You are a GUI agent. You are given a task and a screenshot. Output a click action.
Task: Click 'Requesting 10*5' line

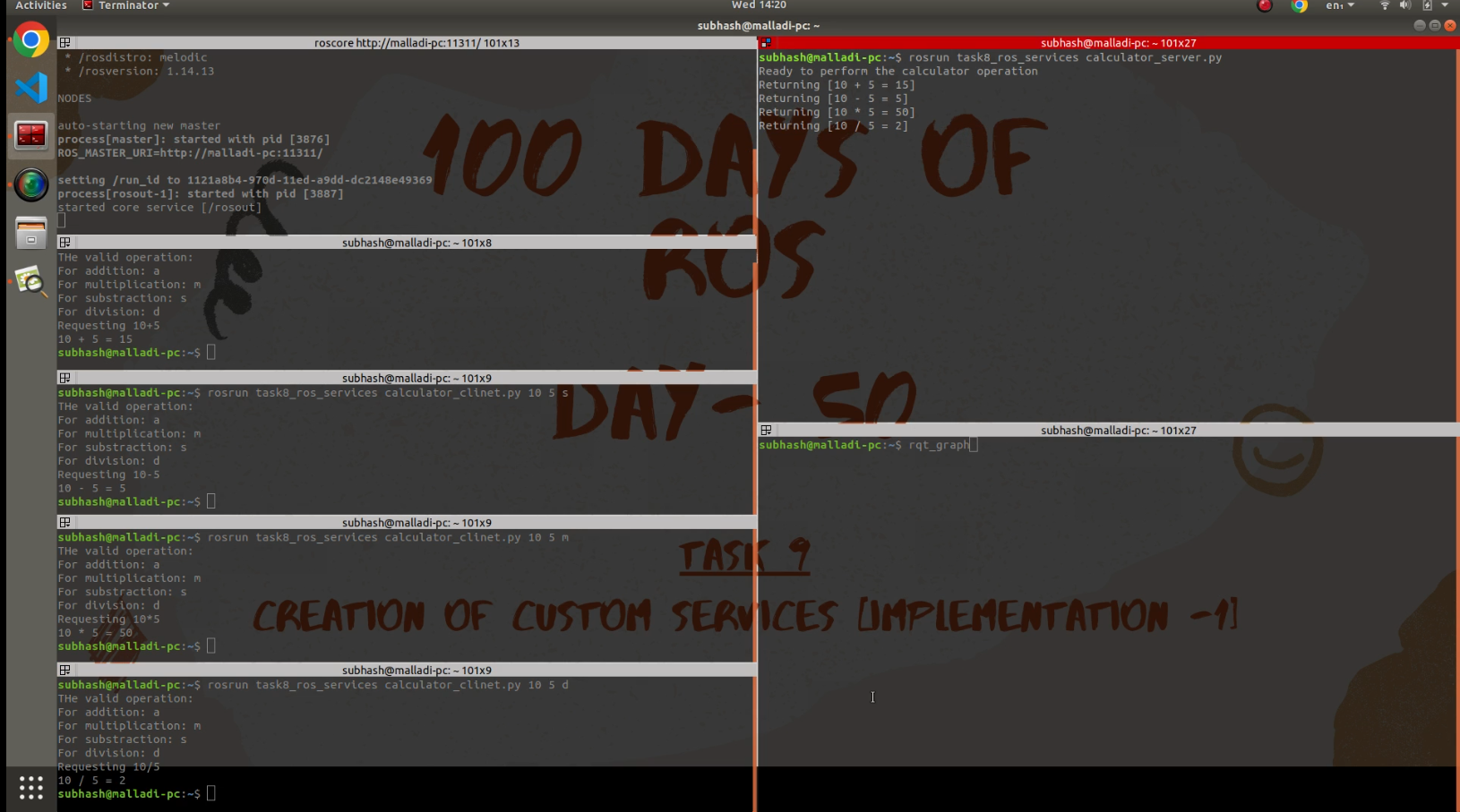[108, 620]
